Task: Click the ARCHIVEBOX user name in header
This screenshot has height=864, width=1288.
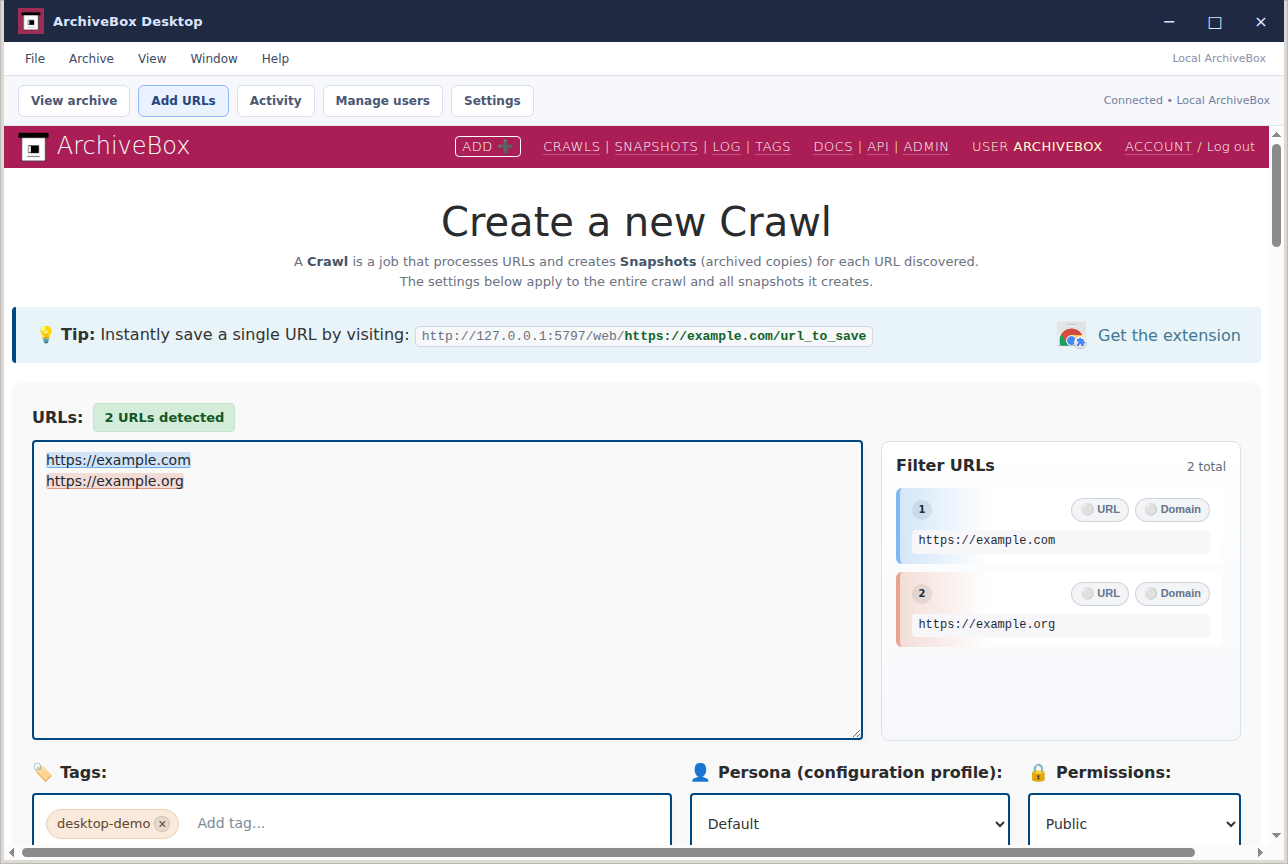Action: pos(1057,147)
